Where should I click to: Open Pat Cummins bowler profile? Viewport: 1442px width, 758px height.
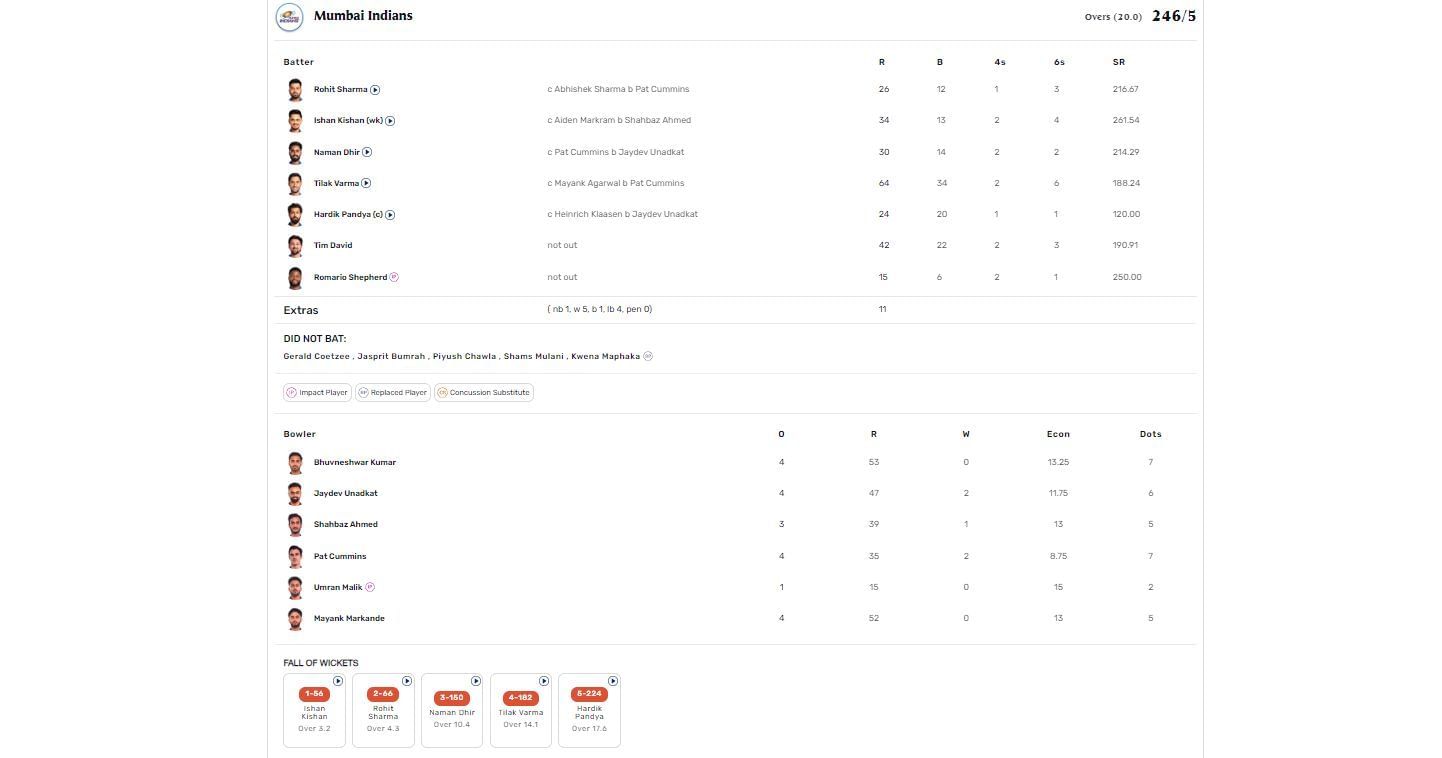[x=340, y=556]
